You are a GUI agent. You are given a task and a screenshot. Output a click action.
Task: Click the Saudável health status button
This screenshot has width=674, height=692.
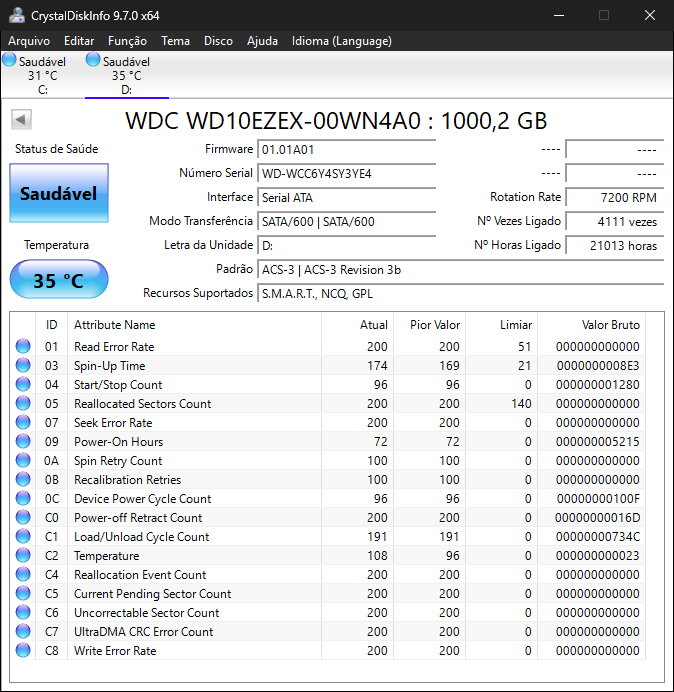58,193
